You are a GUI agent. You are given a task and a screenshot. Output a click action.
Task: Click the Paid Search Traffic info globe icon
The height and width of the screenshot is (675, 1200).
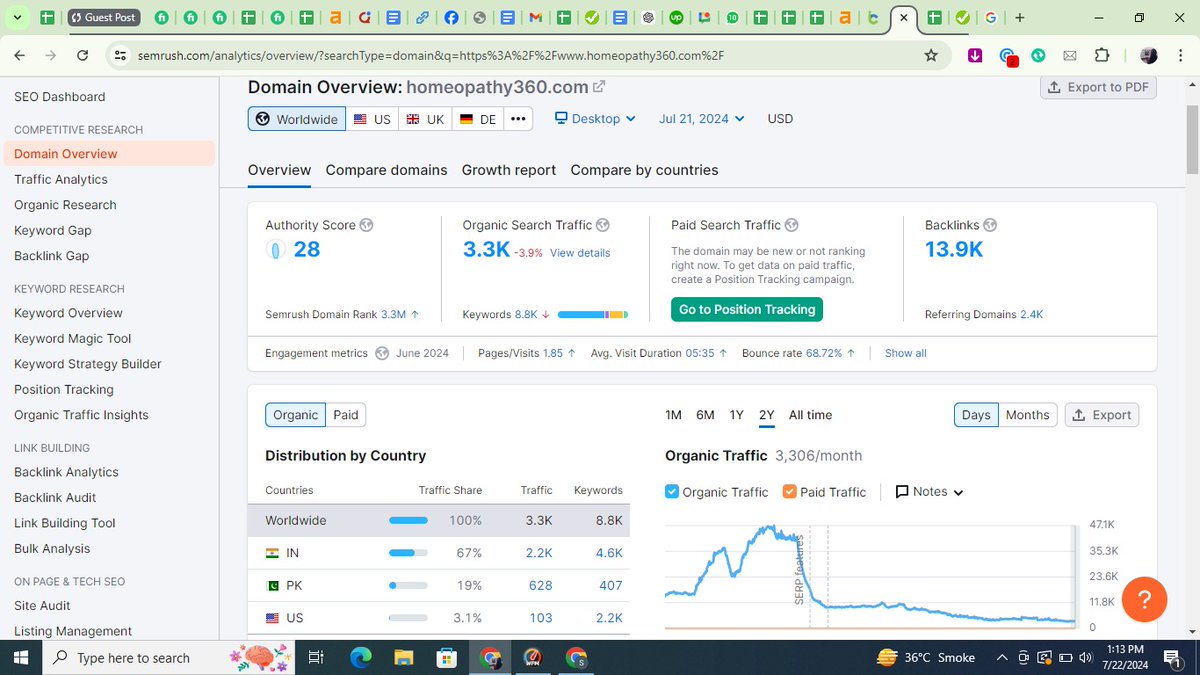point(791,225)
